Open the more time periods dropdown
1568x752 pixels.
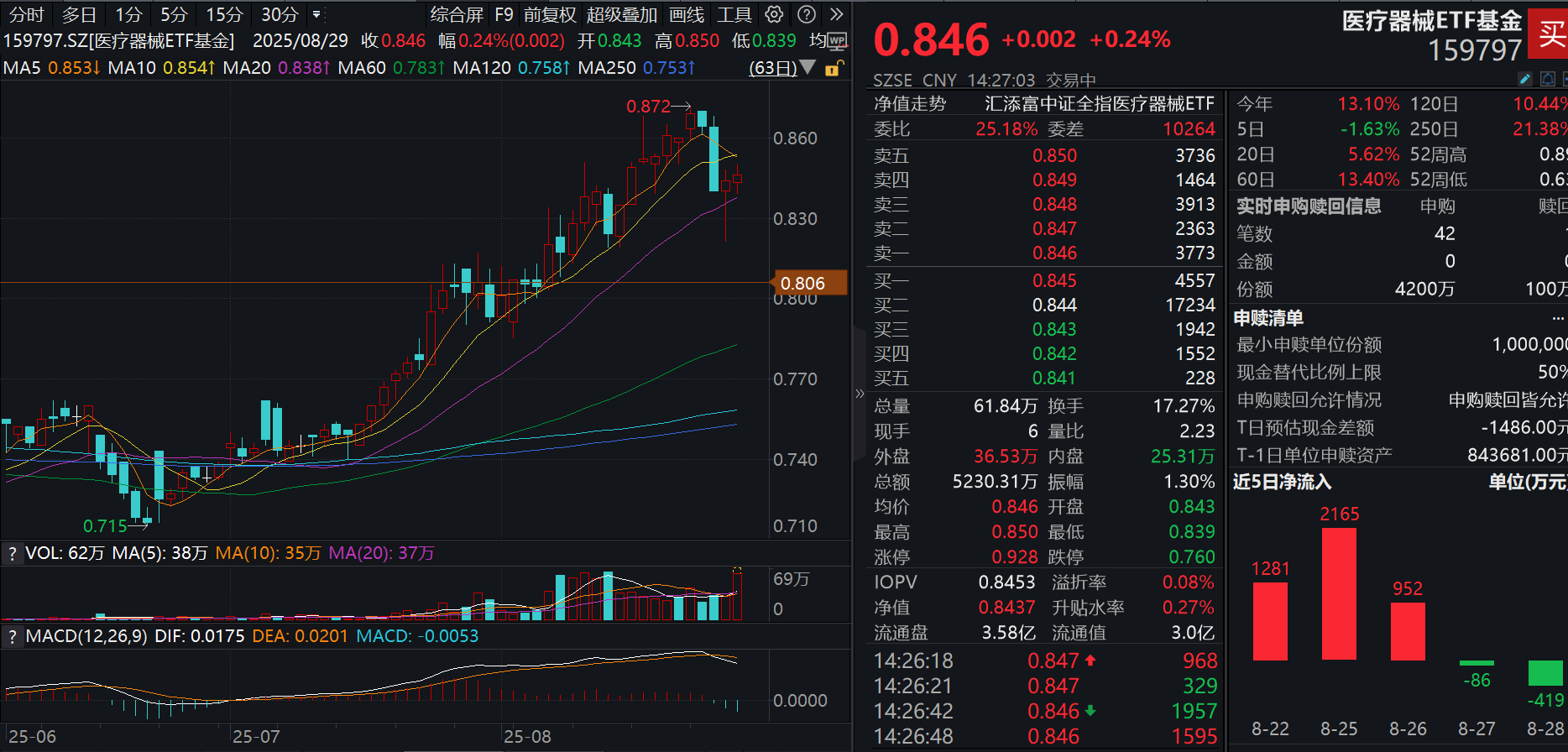(x=316, y=14)
